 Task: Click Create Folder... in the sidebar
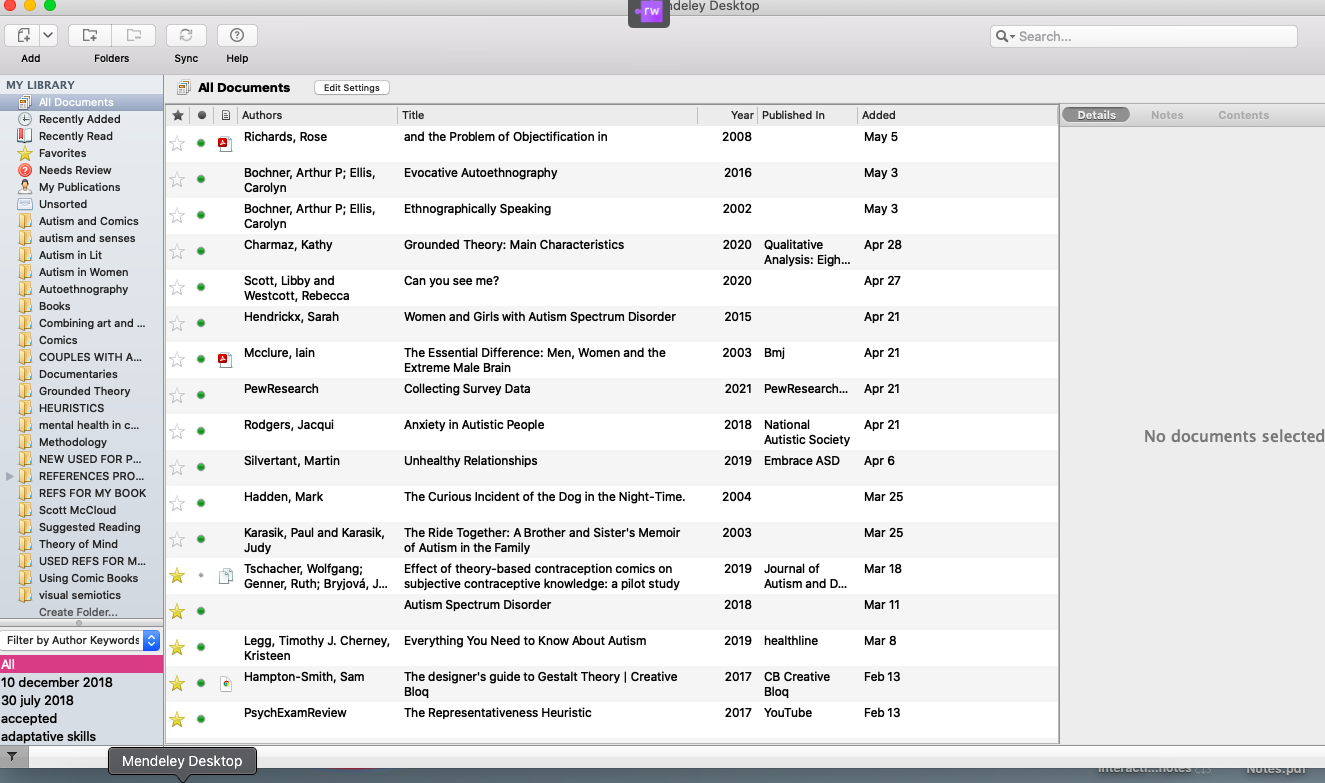click(78, 612)
